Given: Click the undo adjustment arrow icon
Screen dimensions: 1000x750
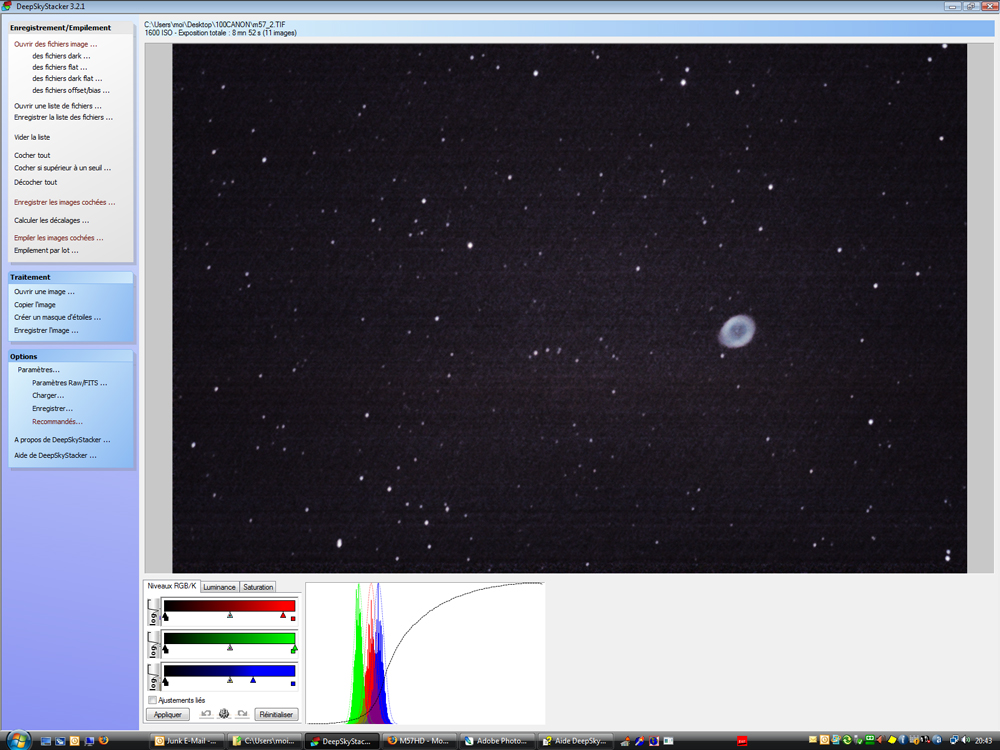Looking at the screenshot, I should click(x=206, y=714).
